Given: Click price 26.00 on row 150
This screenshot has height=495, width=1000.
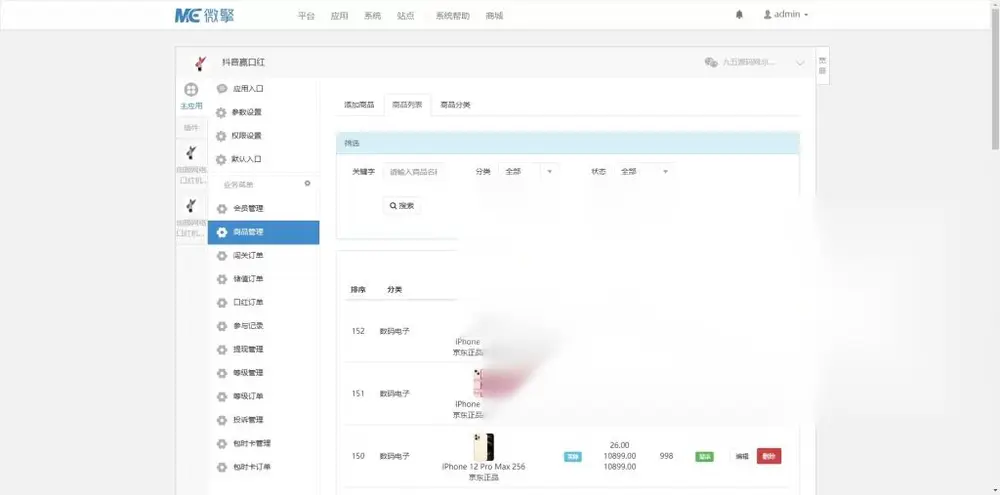Looking at the screenshot, I should [619, 445].
